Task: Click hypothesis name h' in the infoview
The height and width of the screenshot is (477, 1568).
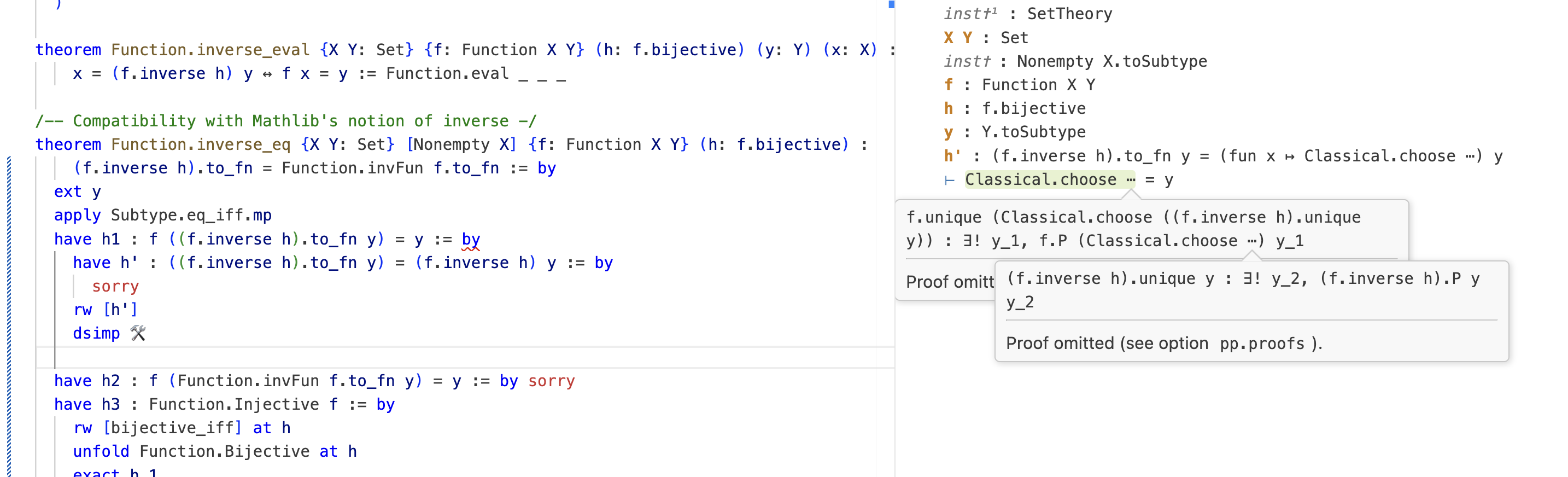Action: click(x=952, y=156)
